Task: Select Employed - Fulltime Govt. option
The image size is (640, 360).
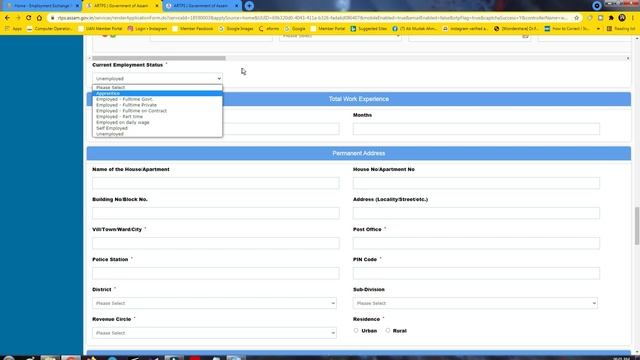Action: tap(157, 99)
